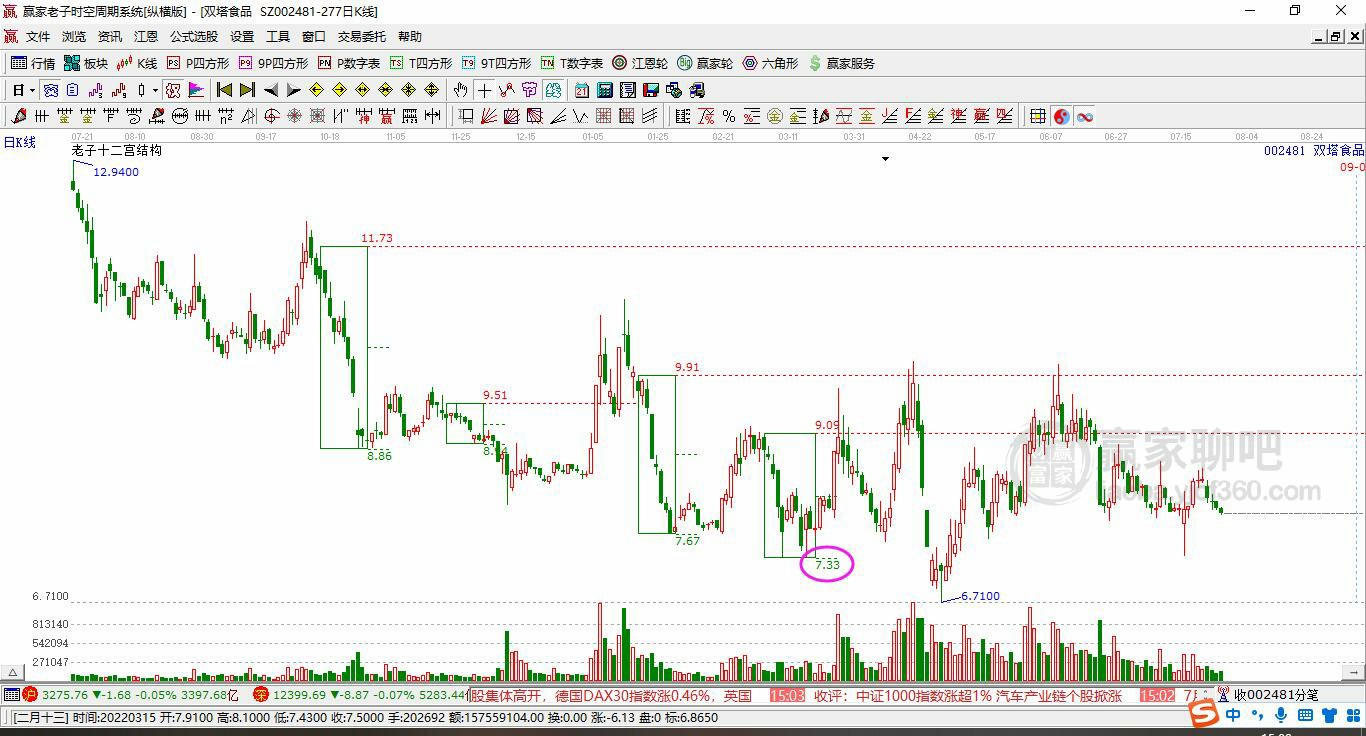The width and height of the screenshot is (1366, 736).
Task: Open the 江恩 menu
Action: (146, 36)
